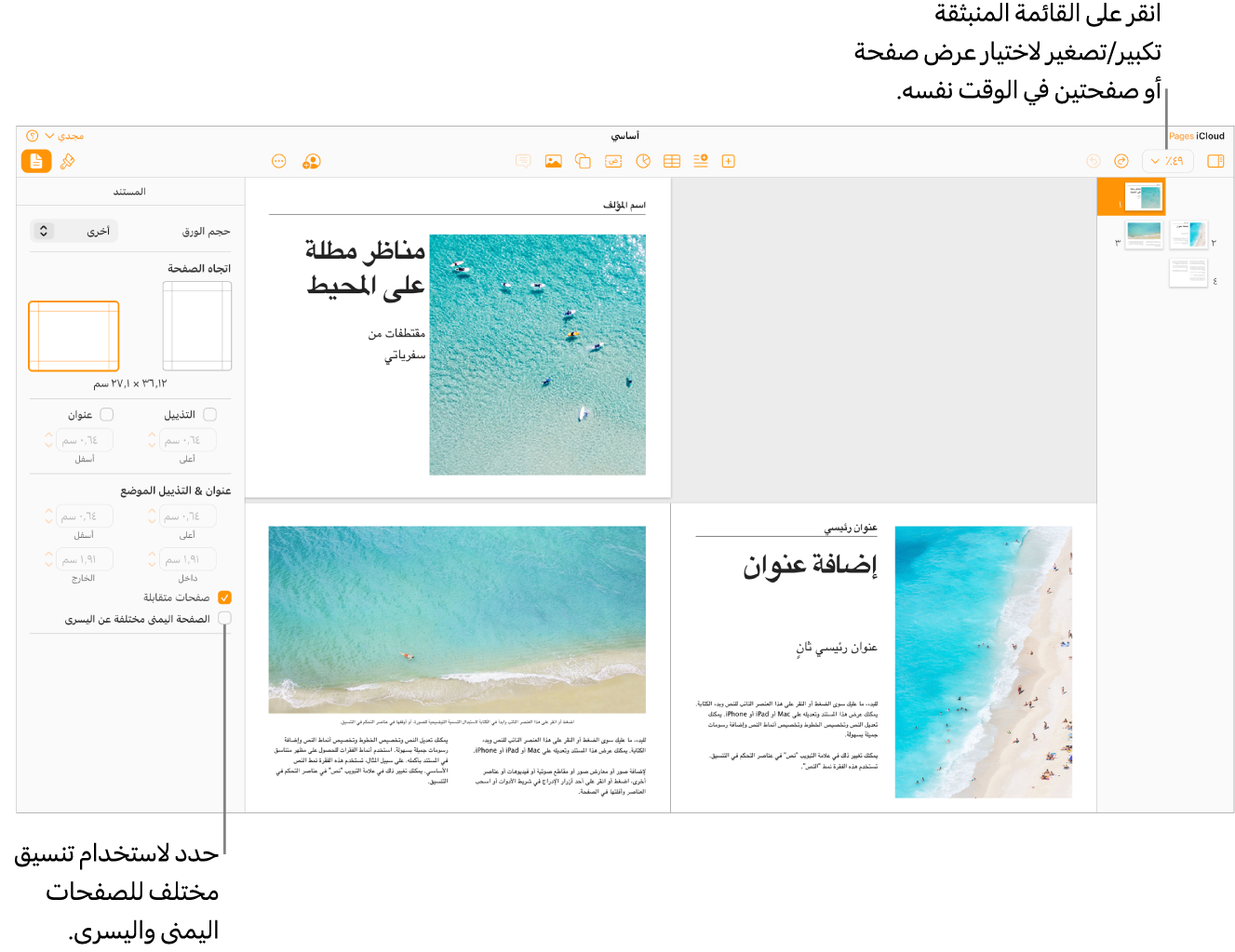
Task: Click the document title أساسي
Action: click(x=624, y=136)
